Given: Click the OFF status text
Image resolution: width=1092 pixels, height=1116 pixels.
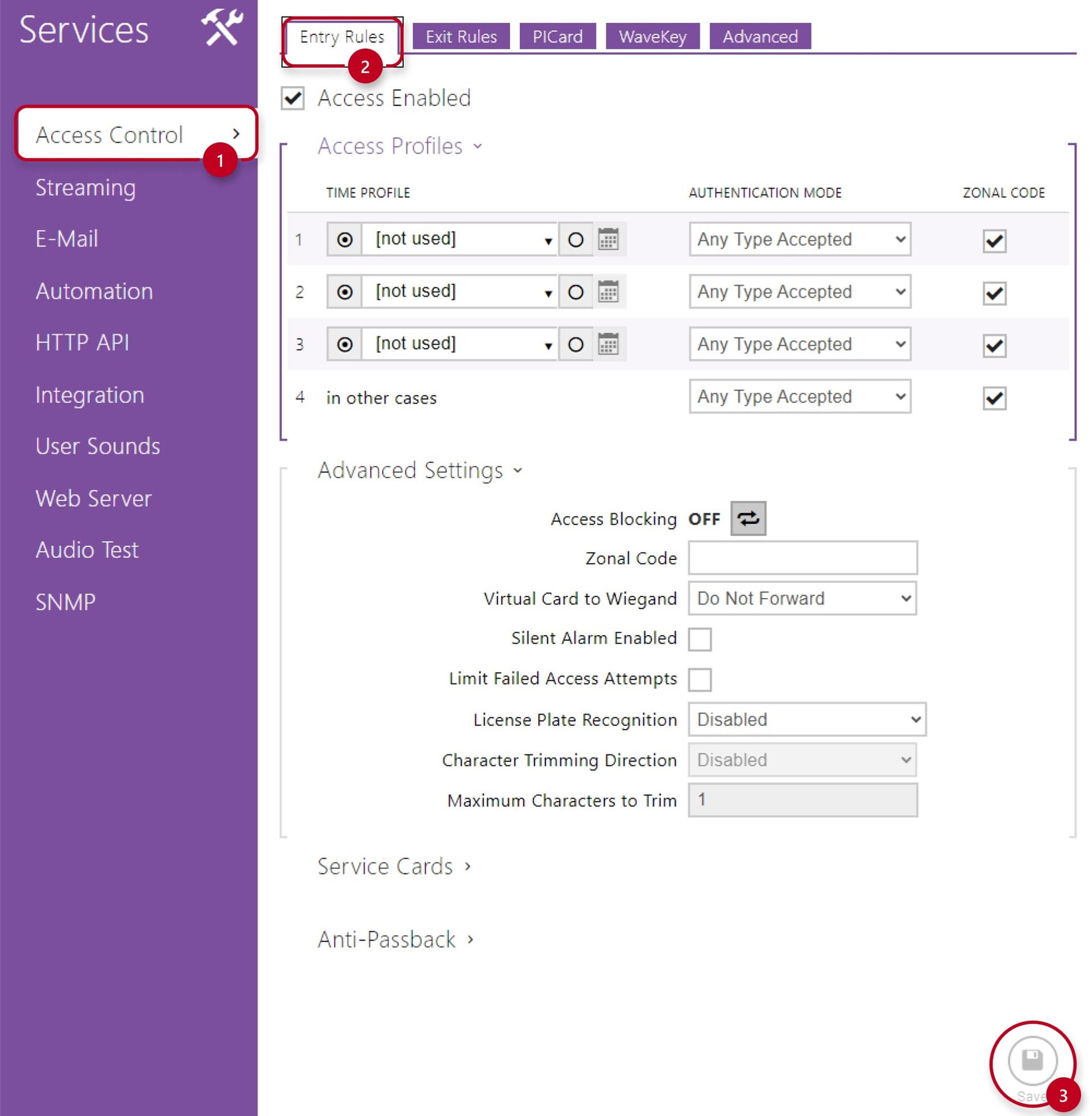Looking at the screenshot, I should pyautogui.click(x=704, y=519).
